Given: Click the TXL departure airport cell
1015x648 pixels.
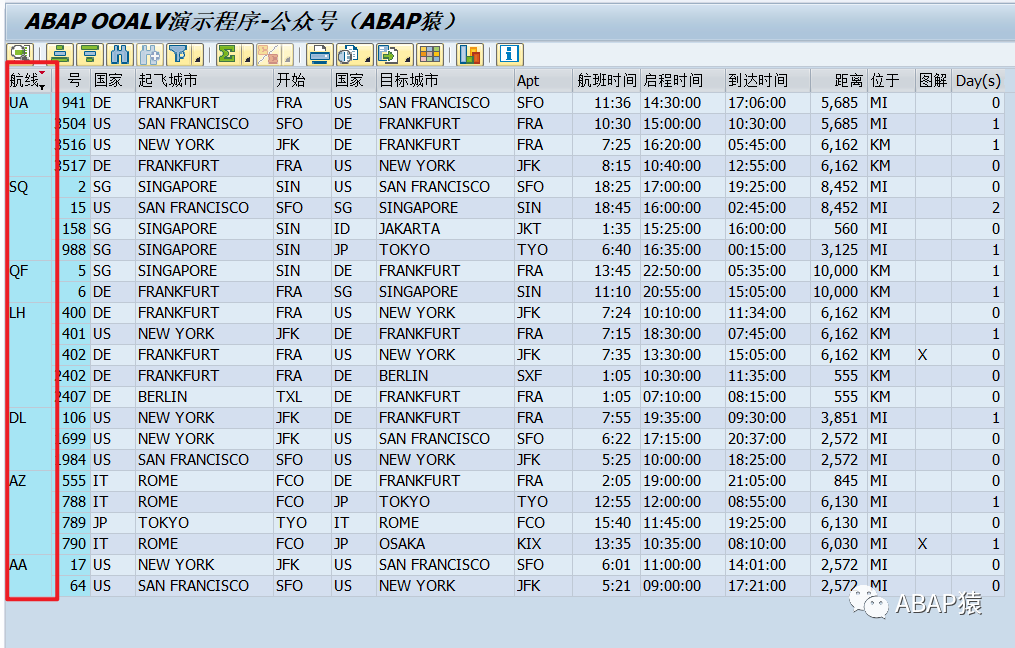Looking at the screenshot, I should 302,397.
